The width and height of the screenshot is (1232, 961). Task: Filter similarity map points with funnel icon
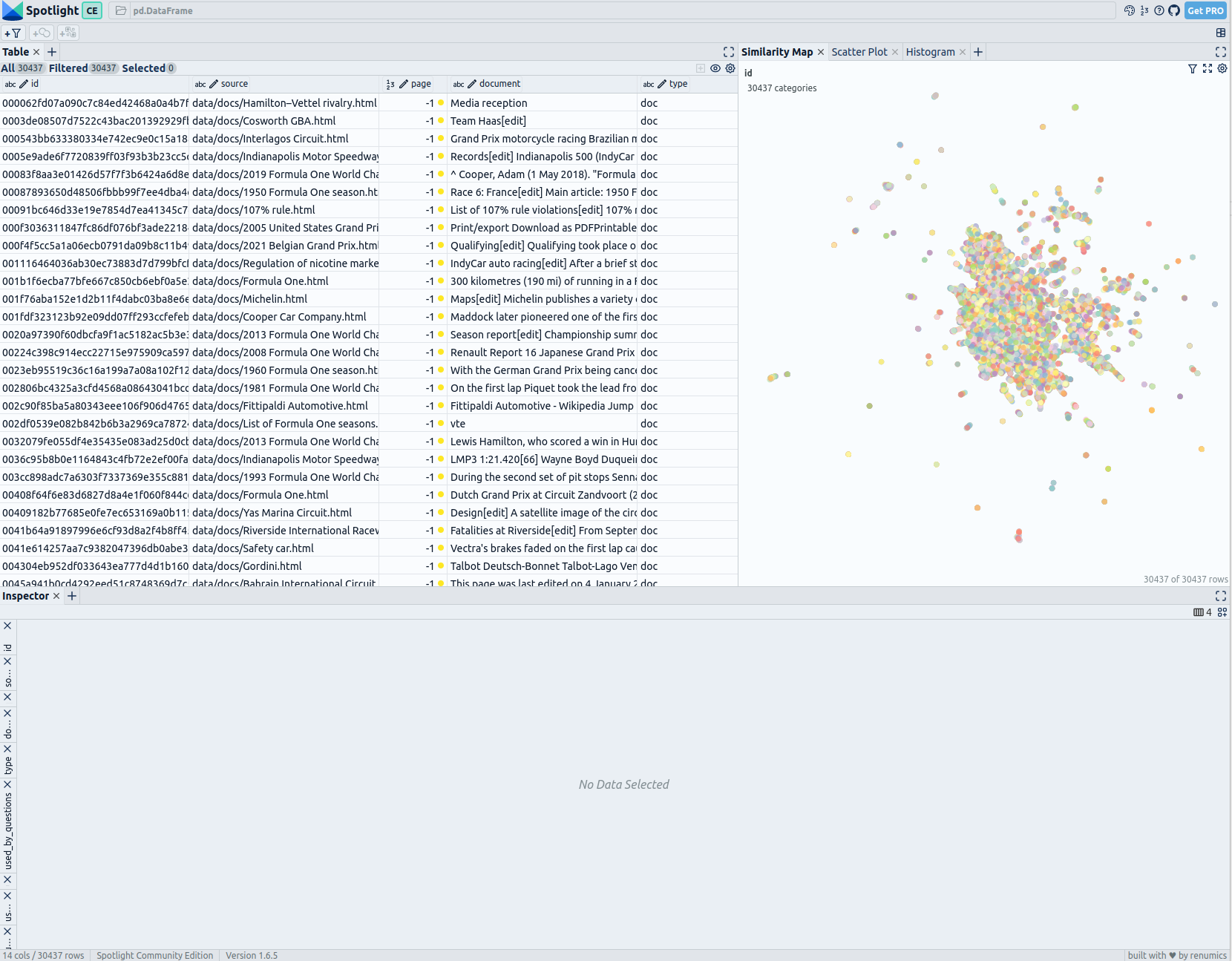1193,68
